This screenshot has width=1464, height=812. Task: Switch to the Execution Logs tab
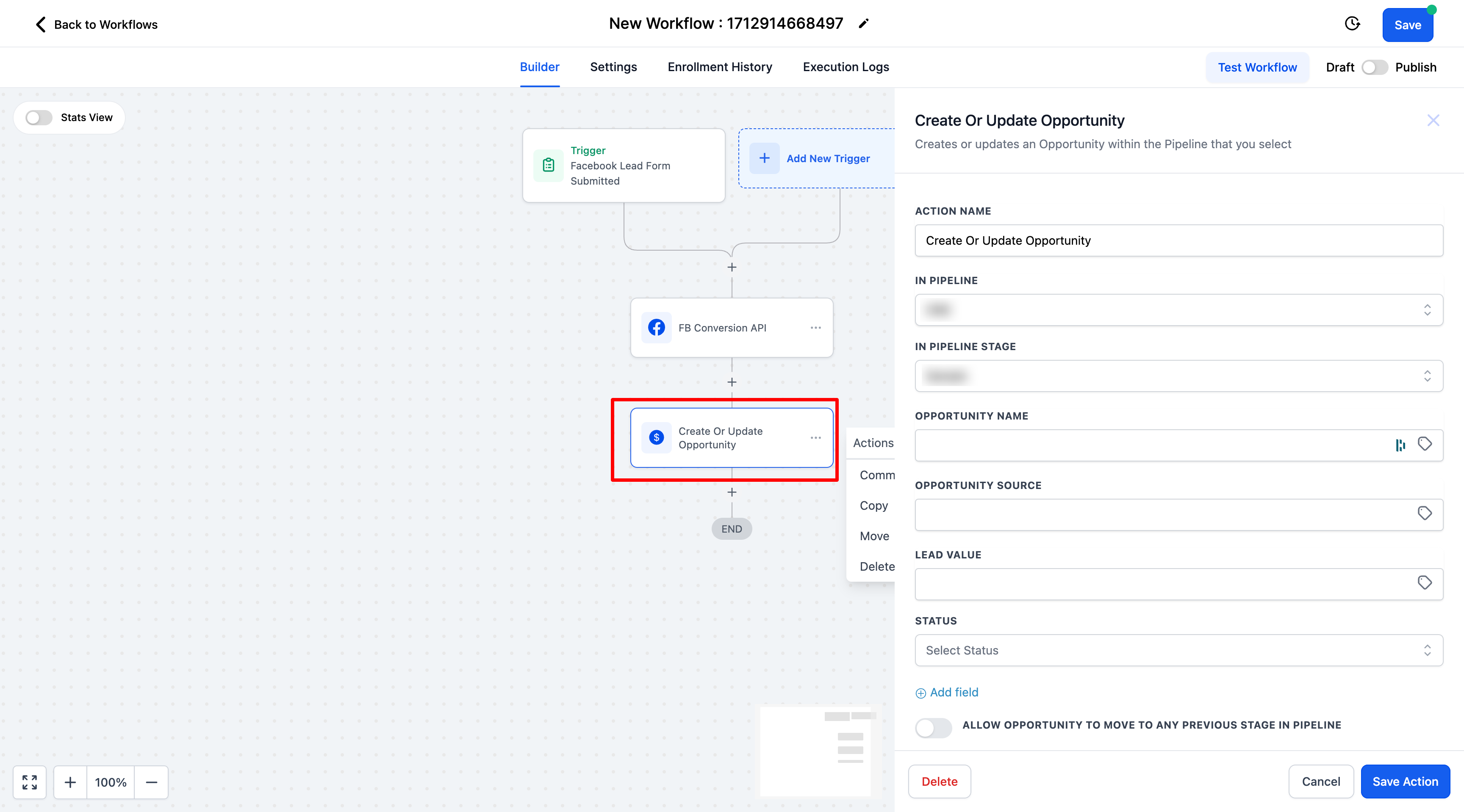[846, 67]
